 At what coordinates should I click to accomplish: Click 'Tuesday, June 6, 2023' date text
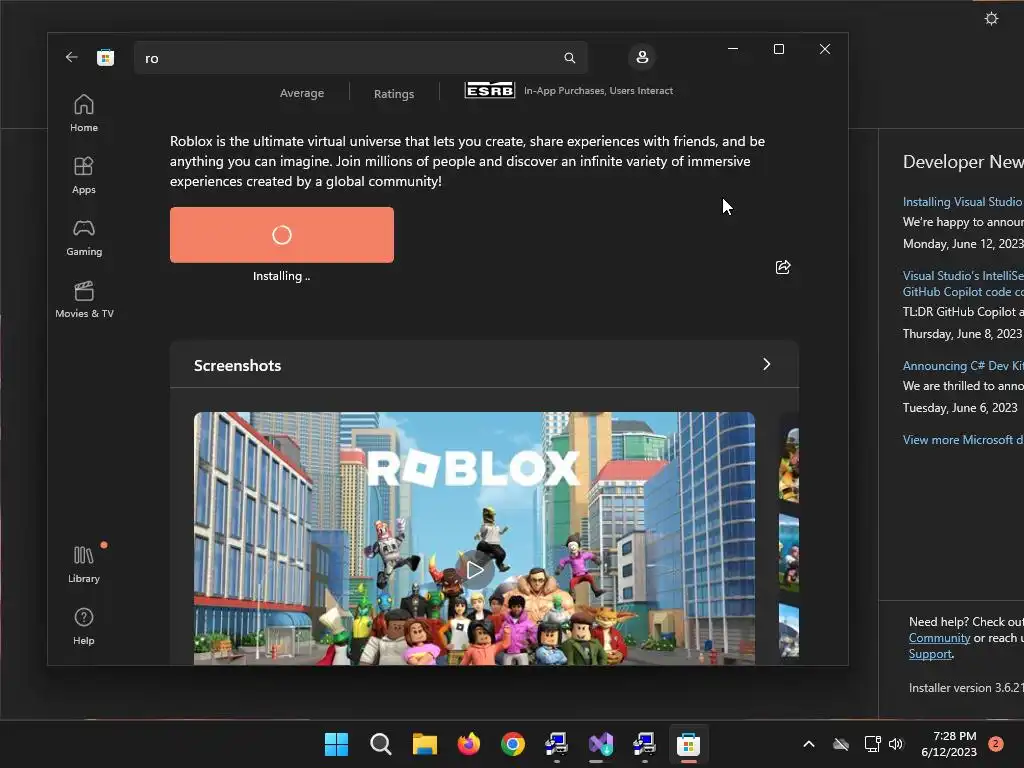pyautogui.click(x=960, y=408)
